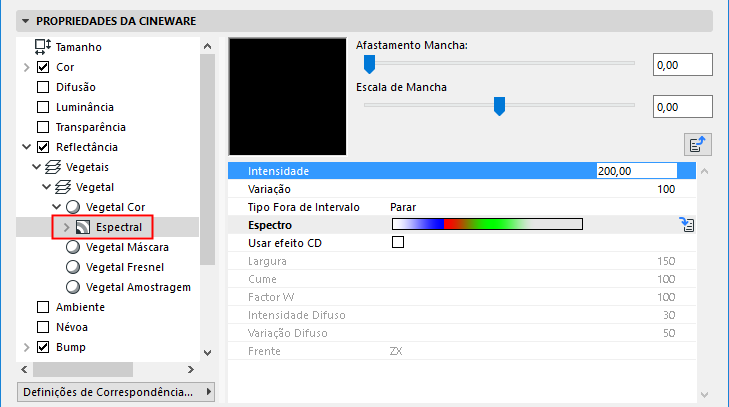The width and height of the screenshot is (729, 407).
Task: Select the Vegetal Máscara item
Action: click(x=127, y=247)
